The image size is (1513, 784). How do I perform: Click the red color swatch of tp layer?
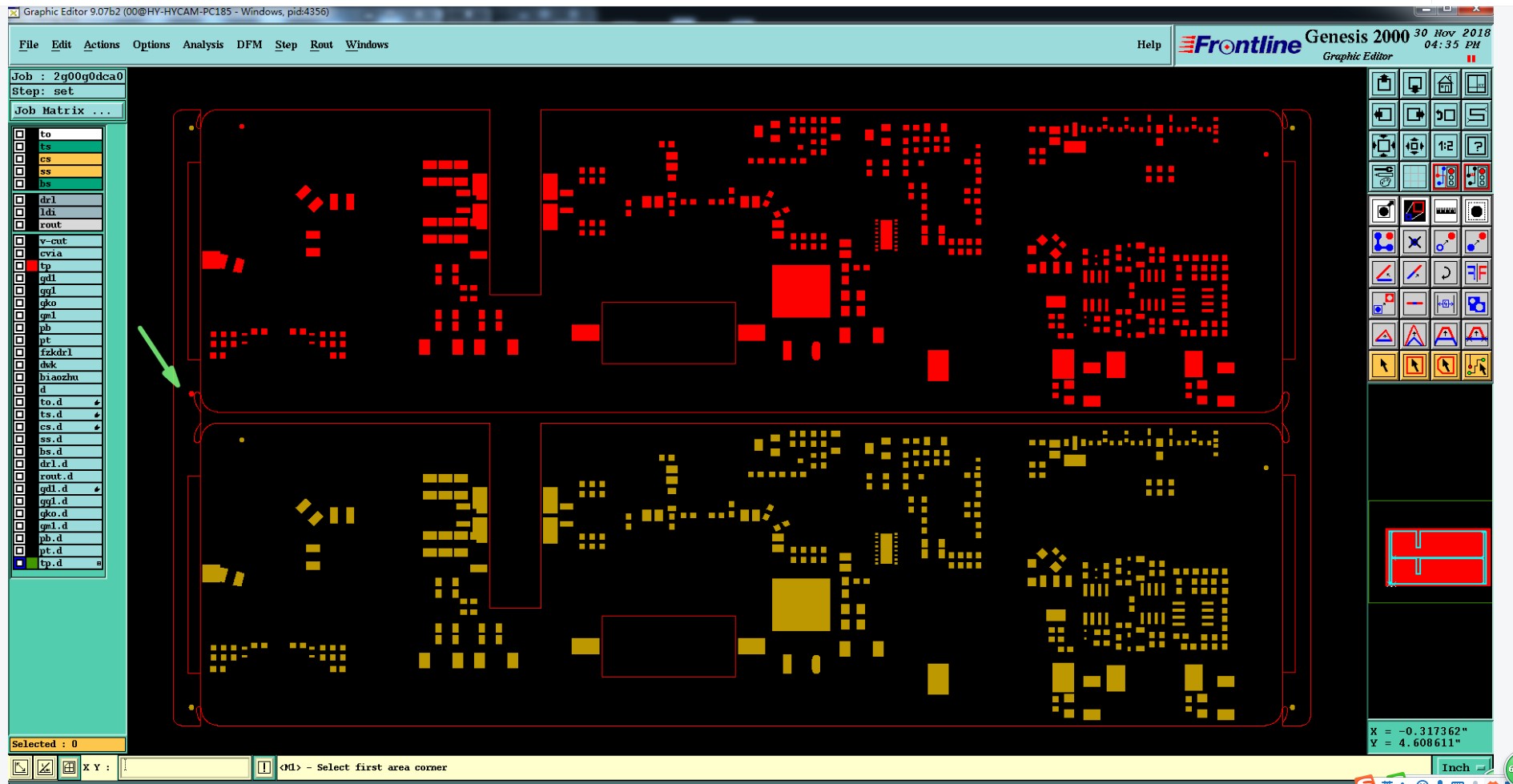tap(32, 266)
